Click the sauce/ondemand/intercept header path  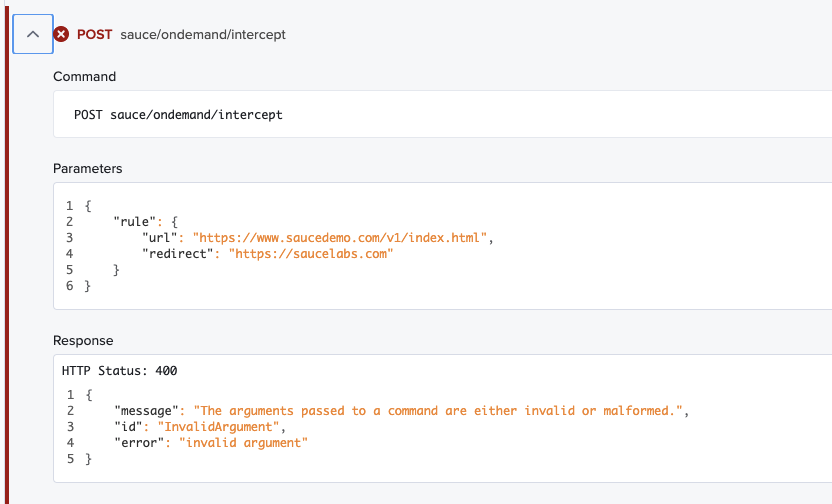pyautogui.click(x=203, y=34)
